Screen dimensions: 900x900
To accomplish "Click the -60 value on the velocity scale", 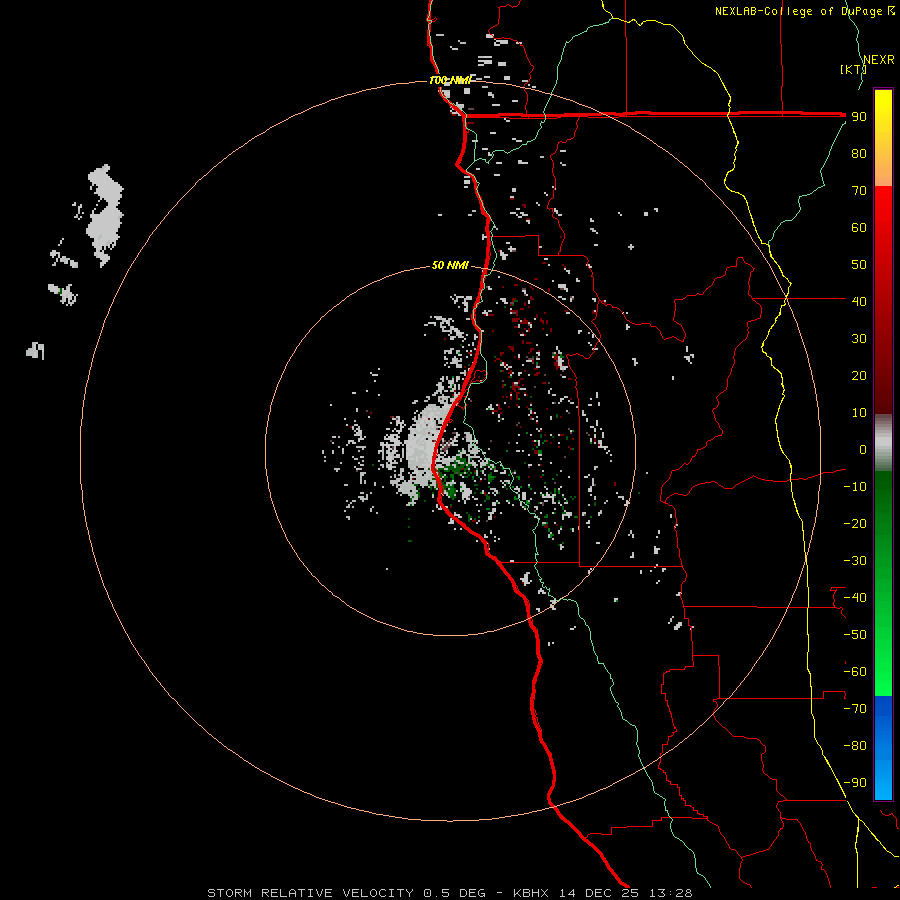I will click(855, 672).
